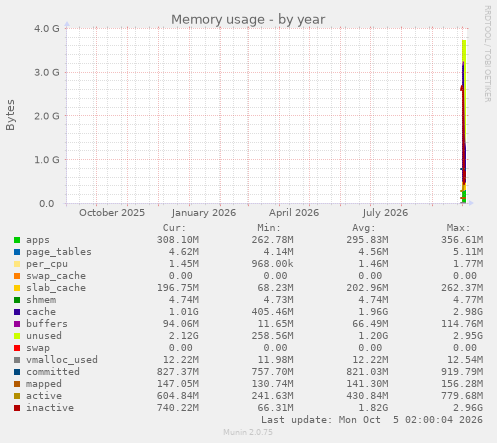
Task: Click per_cpu minimum value 968.00k
Action: click(272, 264)
